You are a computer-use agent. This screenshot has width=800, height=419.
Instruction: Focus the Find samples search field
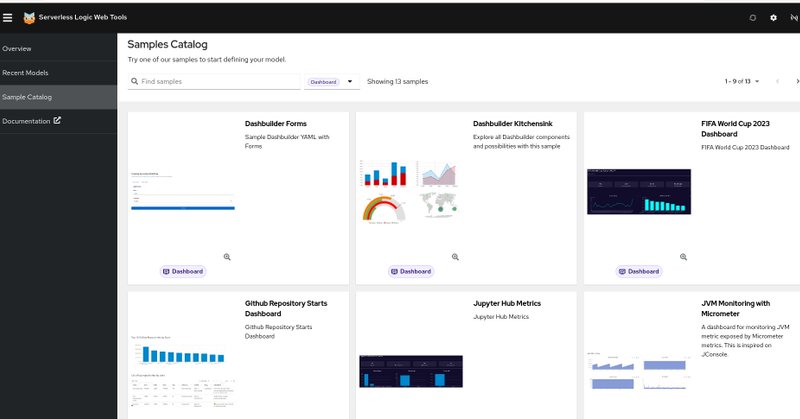point(214,82)
